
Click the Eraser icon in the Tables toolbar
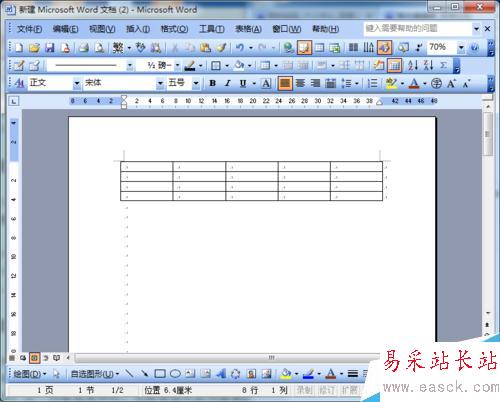(34, 66)
